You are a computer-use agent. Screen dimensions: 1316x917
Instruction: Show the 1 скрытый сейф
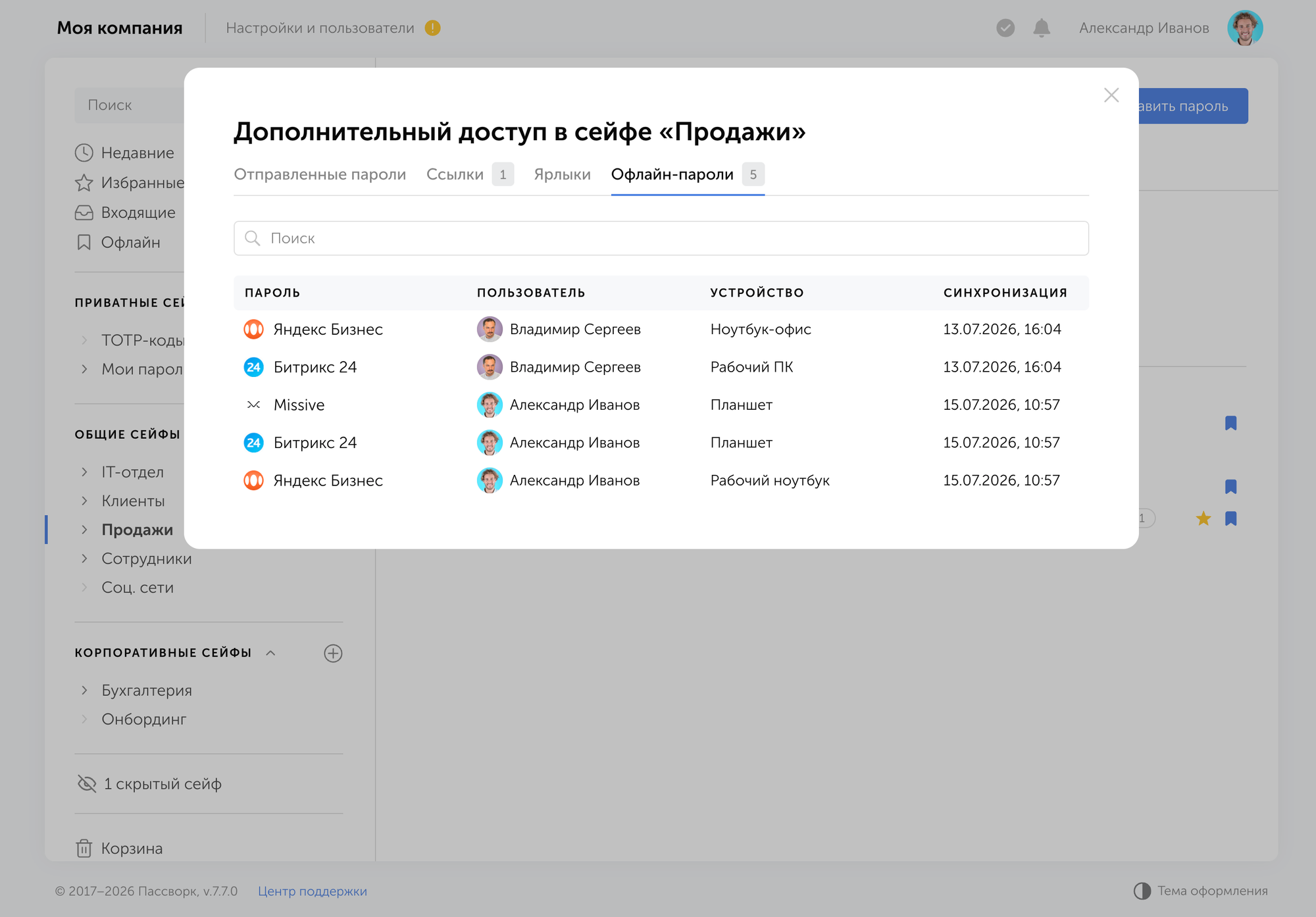pos(150,783)
